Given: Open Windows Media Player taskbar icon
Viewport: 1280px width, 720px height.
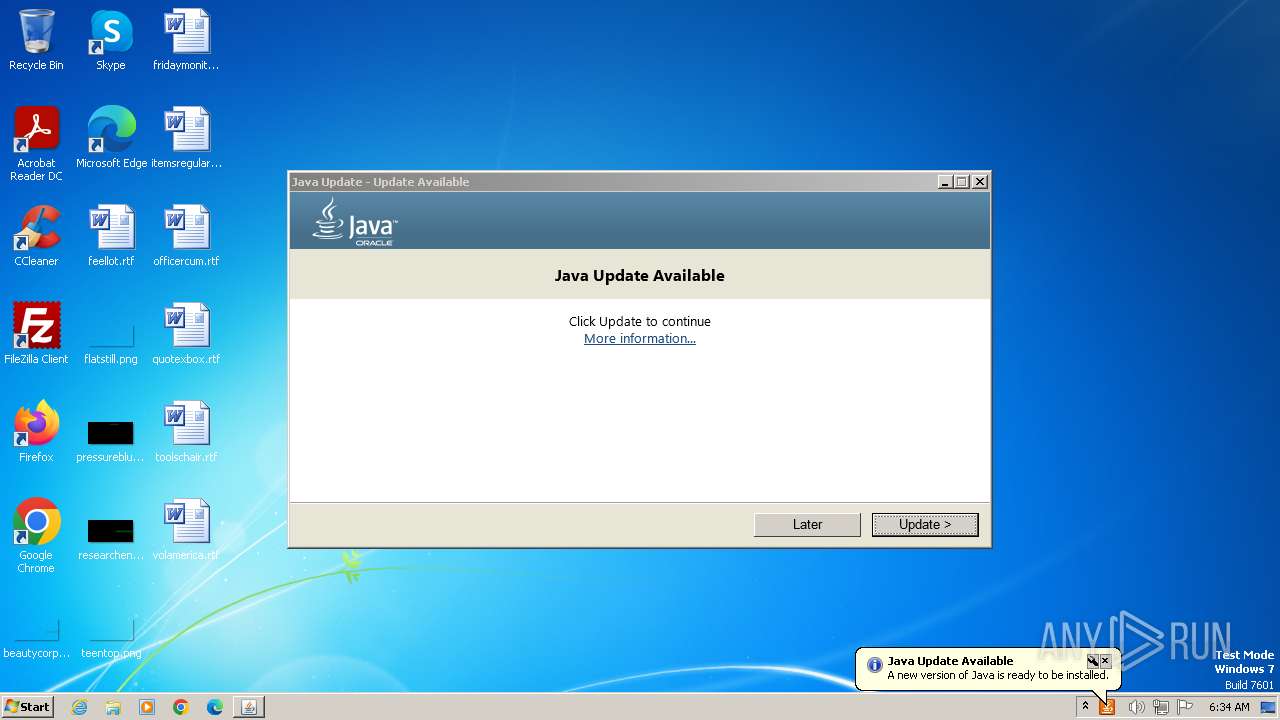Looking at the screenshot, I should pyautogui.click(x=147, y=707).
